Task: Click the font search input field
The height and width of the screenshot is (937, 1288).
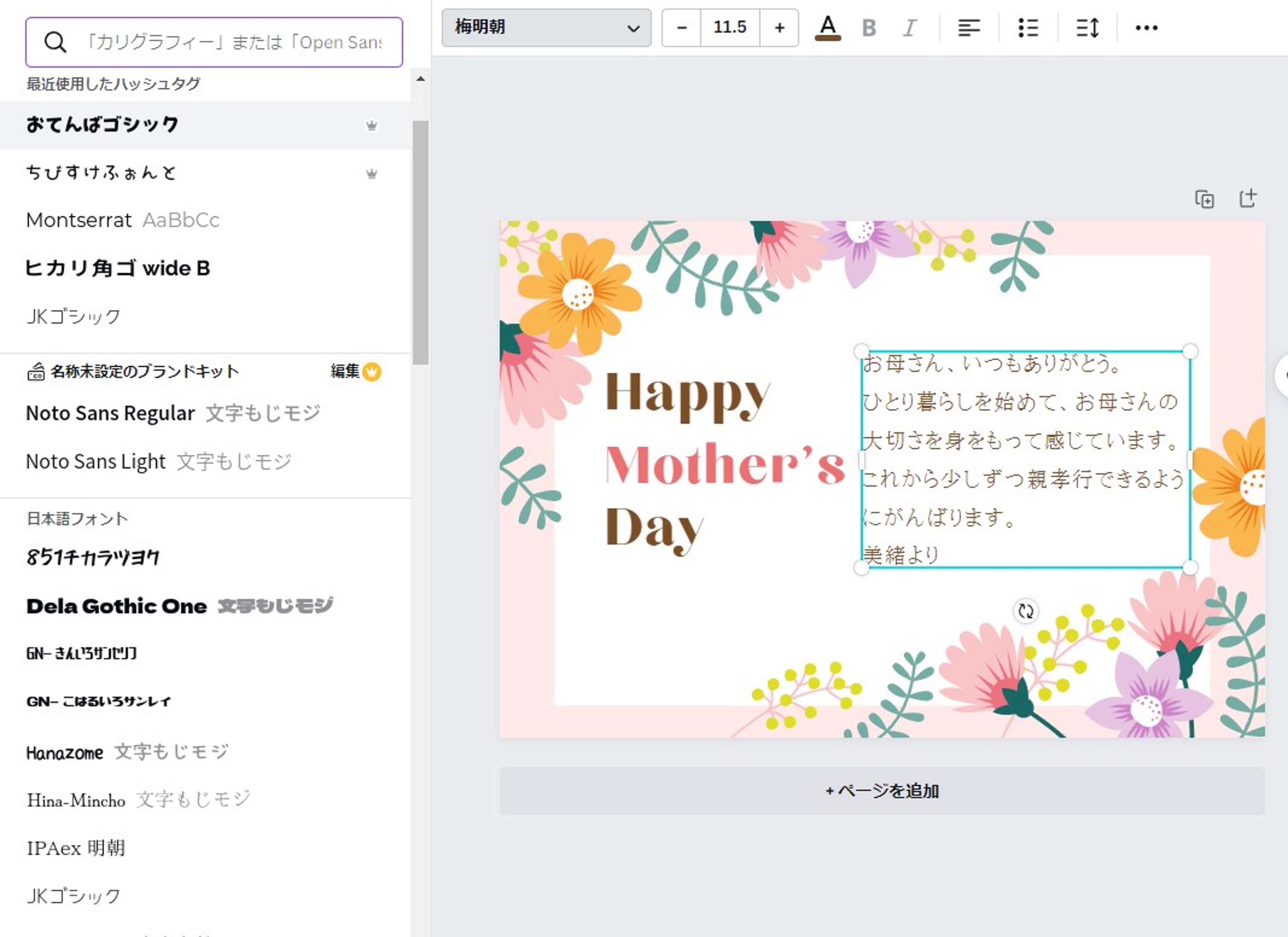Action: (x=214, y=42)
